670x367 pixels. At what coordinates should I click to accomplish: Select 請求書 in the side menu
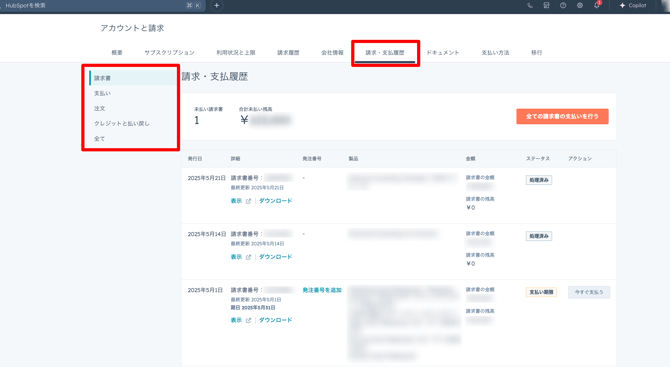click(x=132, y=78)
